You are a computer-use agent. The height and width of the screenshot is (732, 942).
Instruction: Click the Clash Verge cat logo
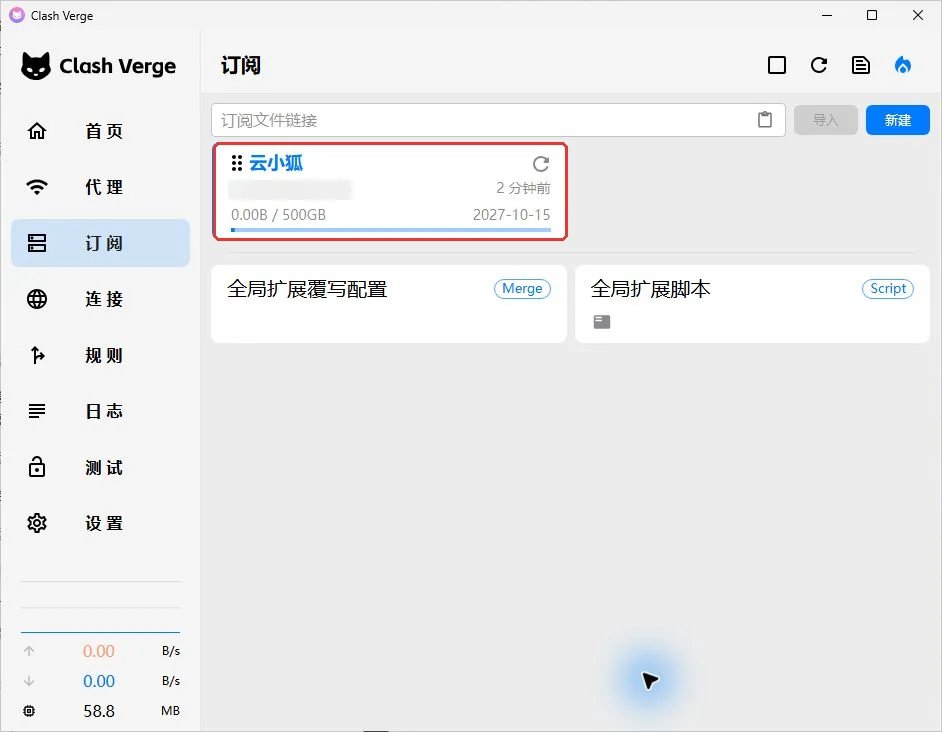click(36, 66)
